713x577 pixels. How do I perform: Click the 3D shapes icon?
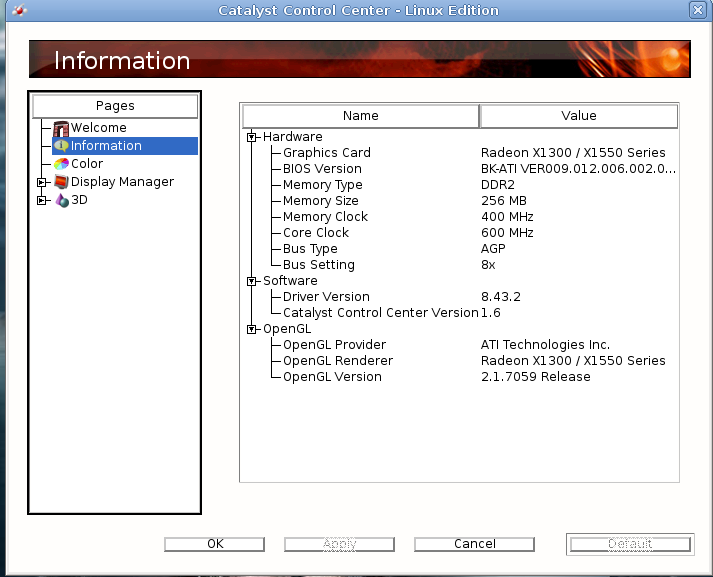click(62, 200)
